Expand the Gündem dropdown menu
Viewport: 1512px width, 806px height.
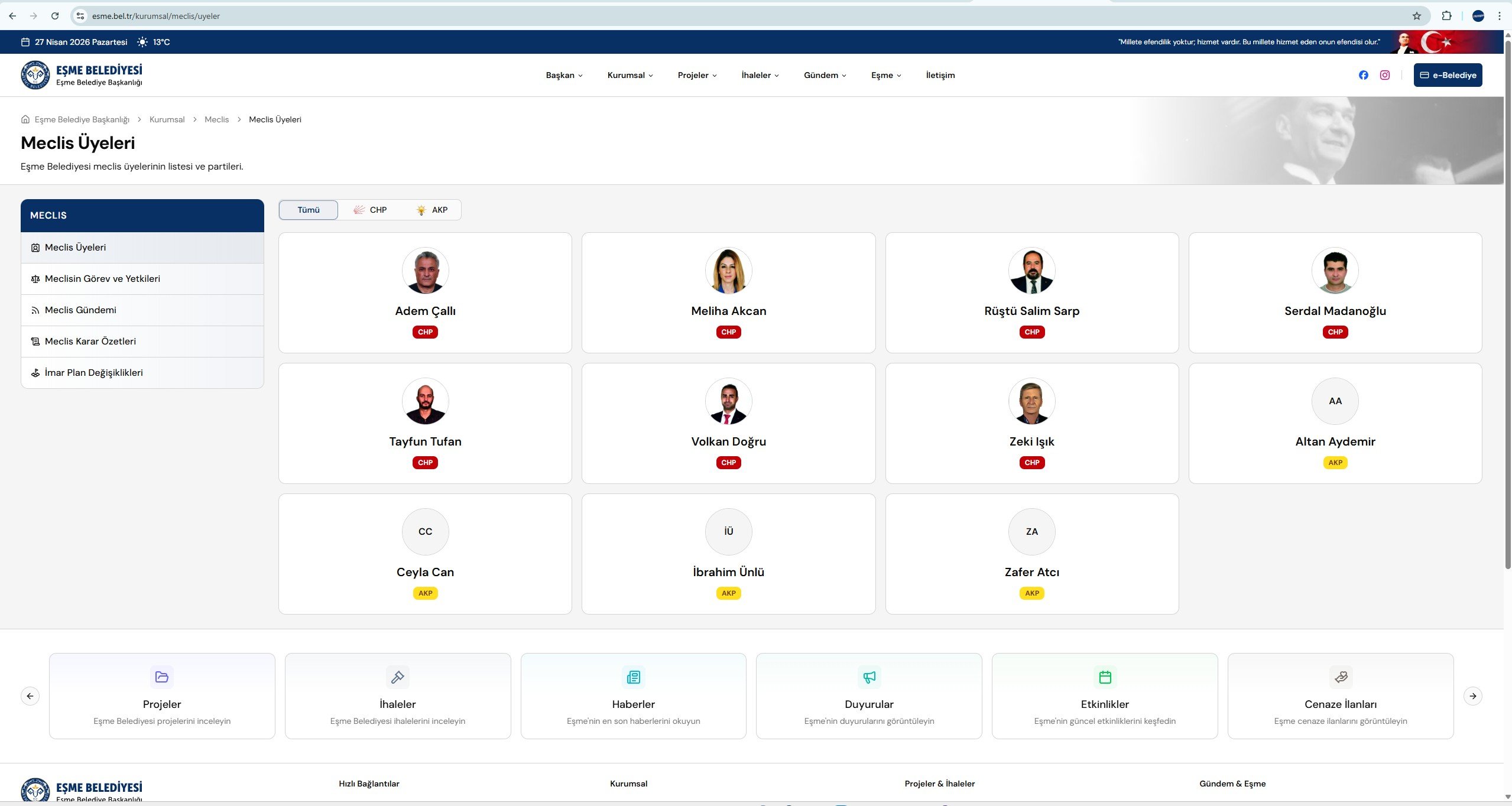click(x=825, y=75)
